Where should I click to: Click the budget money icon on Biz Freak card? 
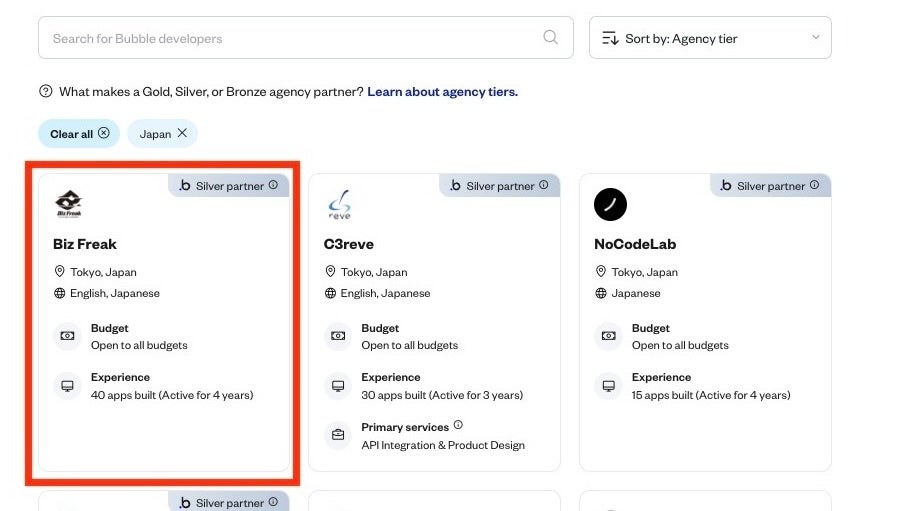click(67, 336)
